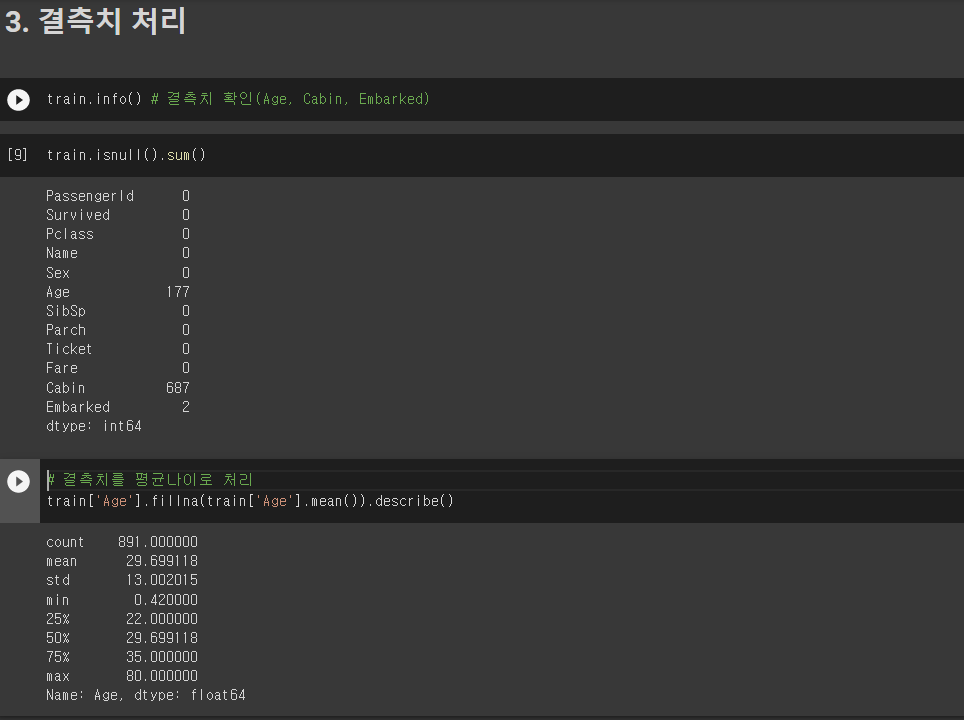Click the 'dtype: int64' output line
Image resolution: width=964 pixels, height=720 pixels.
click(x=94, y=426)
